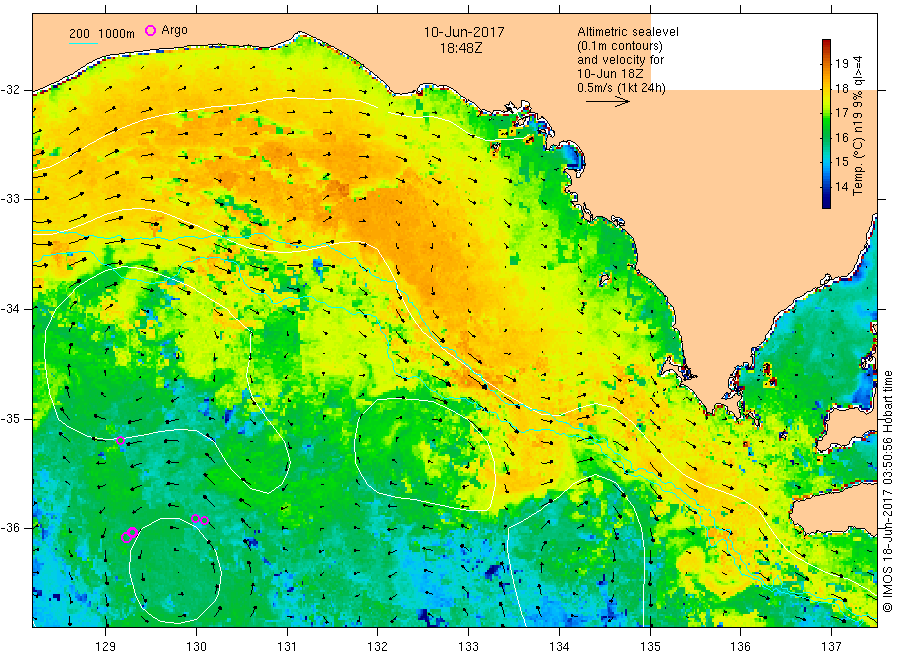Click longitude label 132
The image size is (900, 660).
378,647
